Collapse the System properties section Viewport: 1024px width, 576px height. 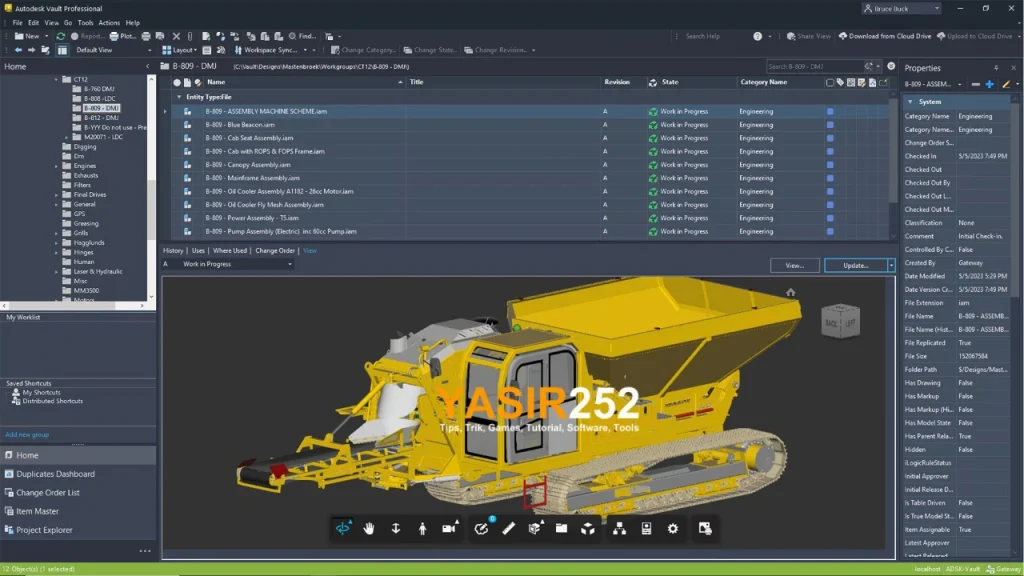click(910, 102)
